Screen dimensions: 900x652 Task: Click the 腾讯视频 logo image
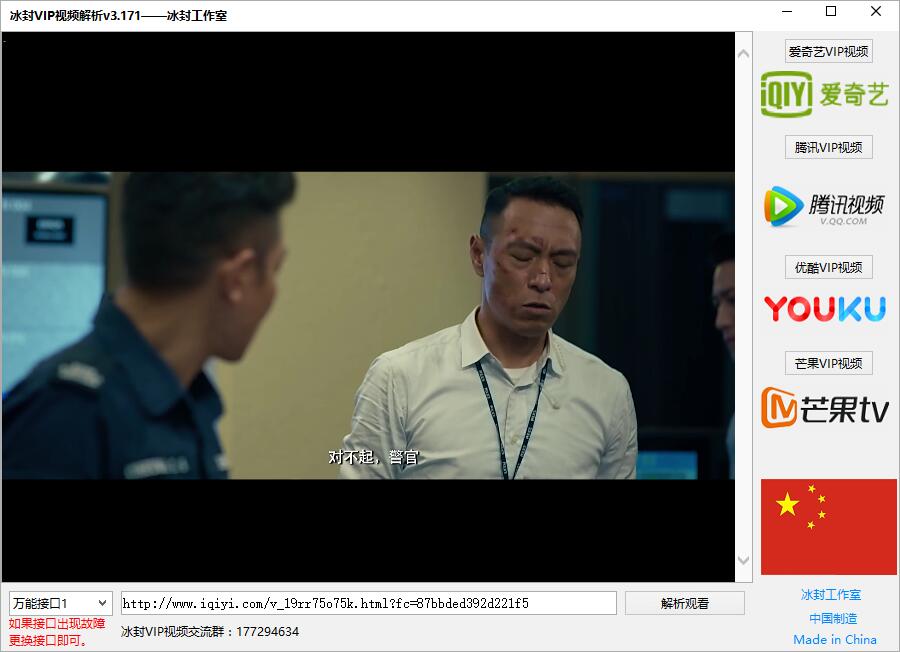(x=824, y=206)
